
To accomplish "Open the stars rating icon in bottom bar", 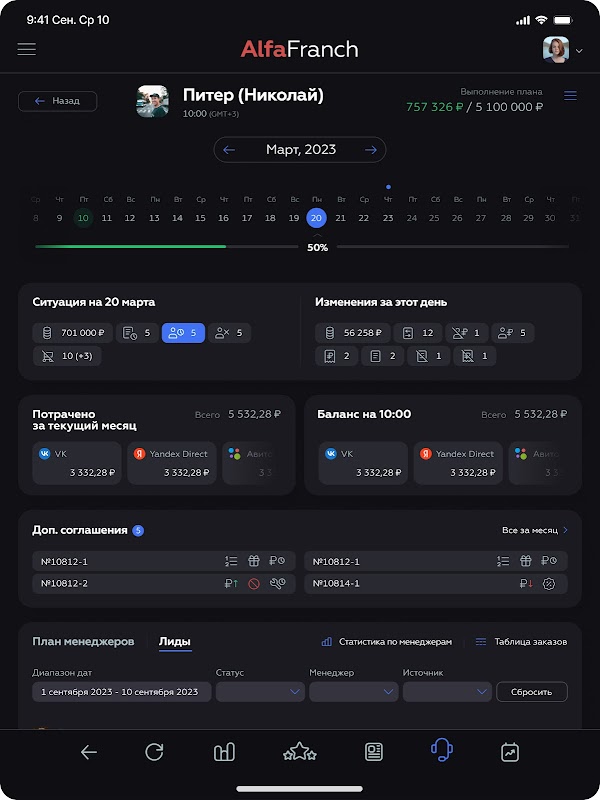I will (300, 752).
